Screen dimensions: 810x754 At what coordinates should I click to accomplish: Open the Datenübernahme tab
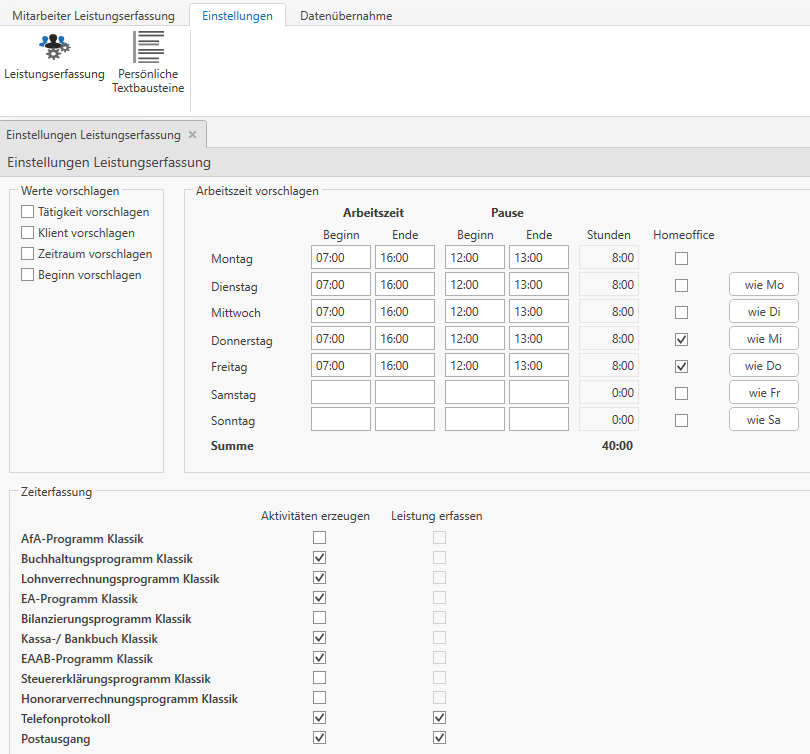[x=346, y=16]
